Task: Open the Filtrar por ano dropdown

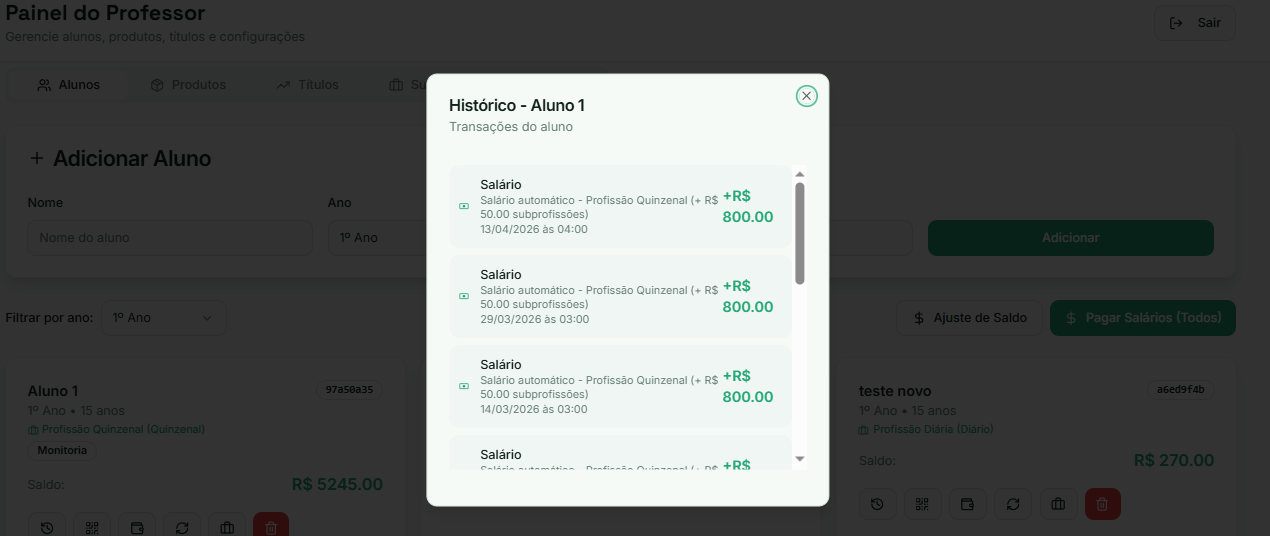Action: tap(163, 318)
